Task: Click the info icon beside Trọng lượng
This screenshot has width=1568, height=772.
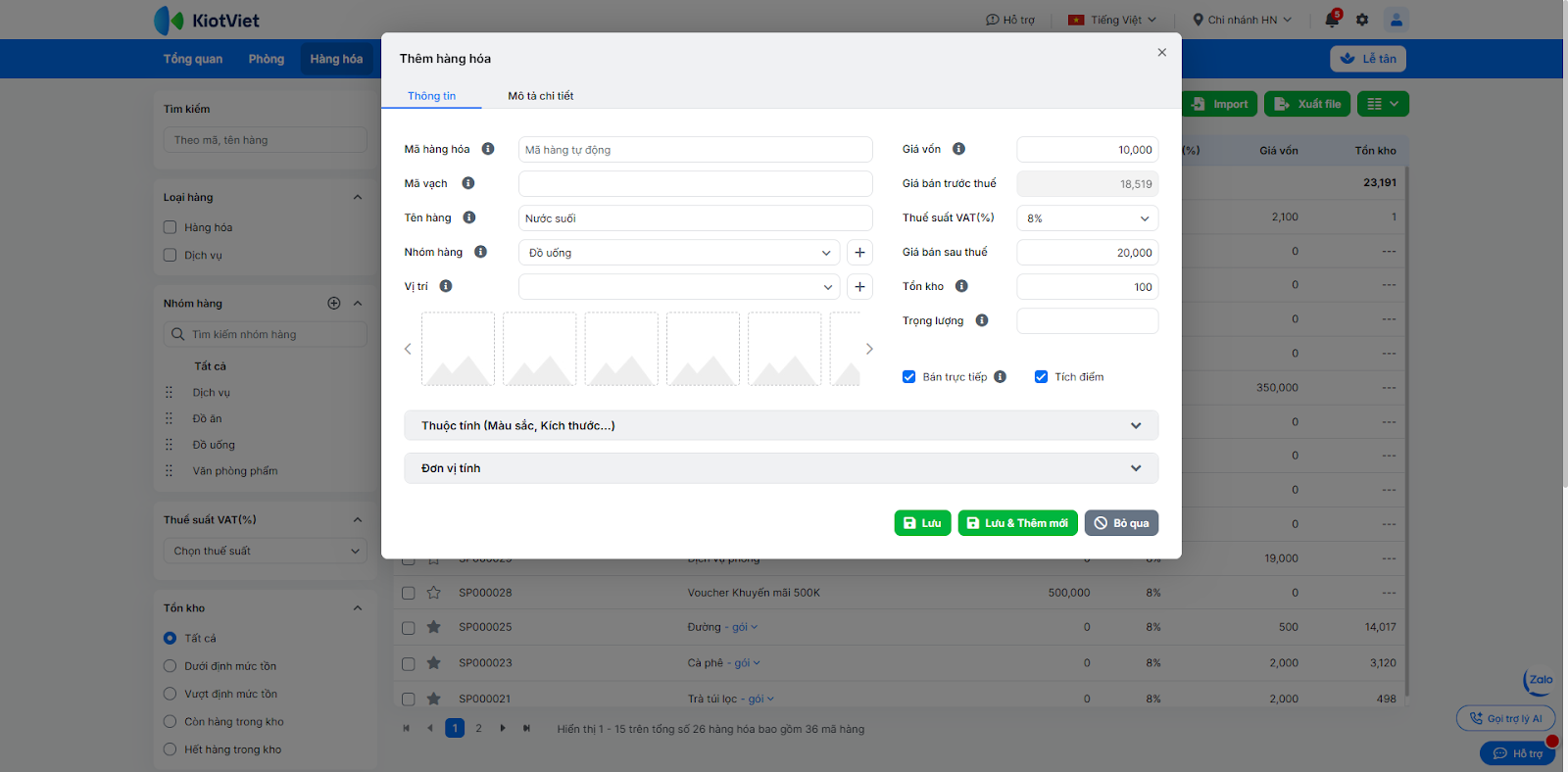Action: click(982, 320)
